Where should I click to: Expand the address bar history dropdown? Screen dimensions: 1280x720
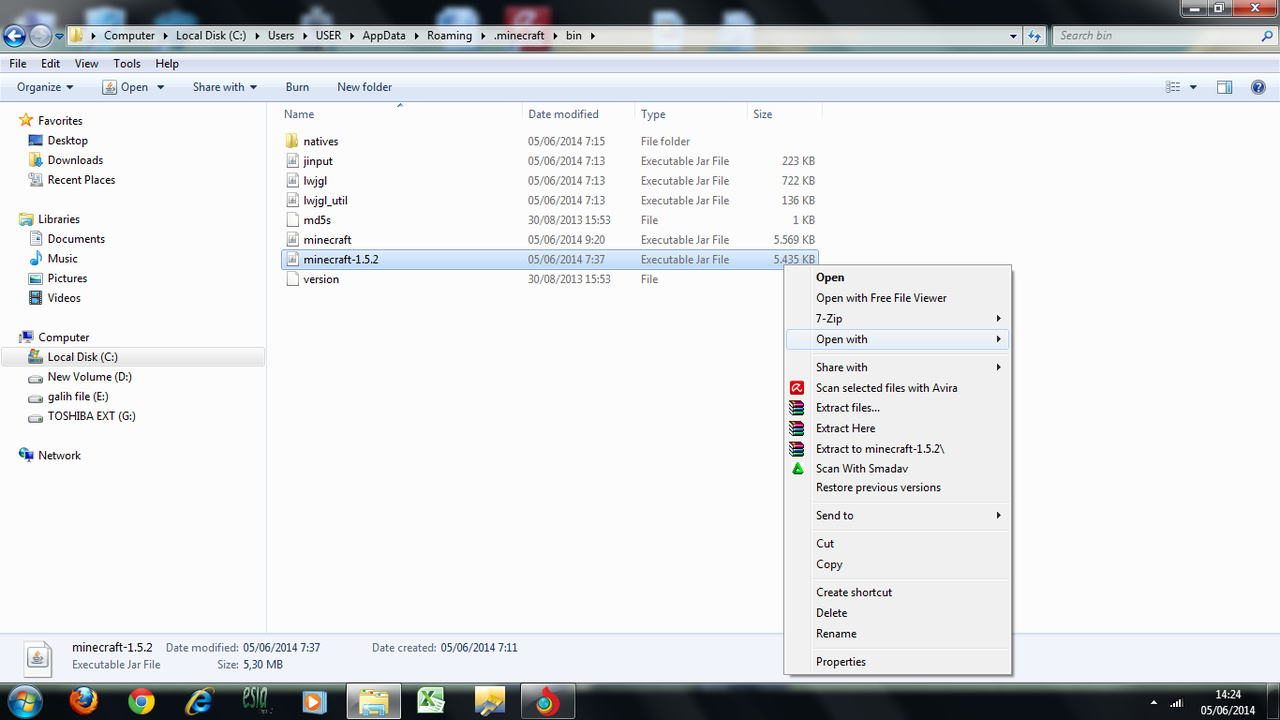[x=1014, y=36]
